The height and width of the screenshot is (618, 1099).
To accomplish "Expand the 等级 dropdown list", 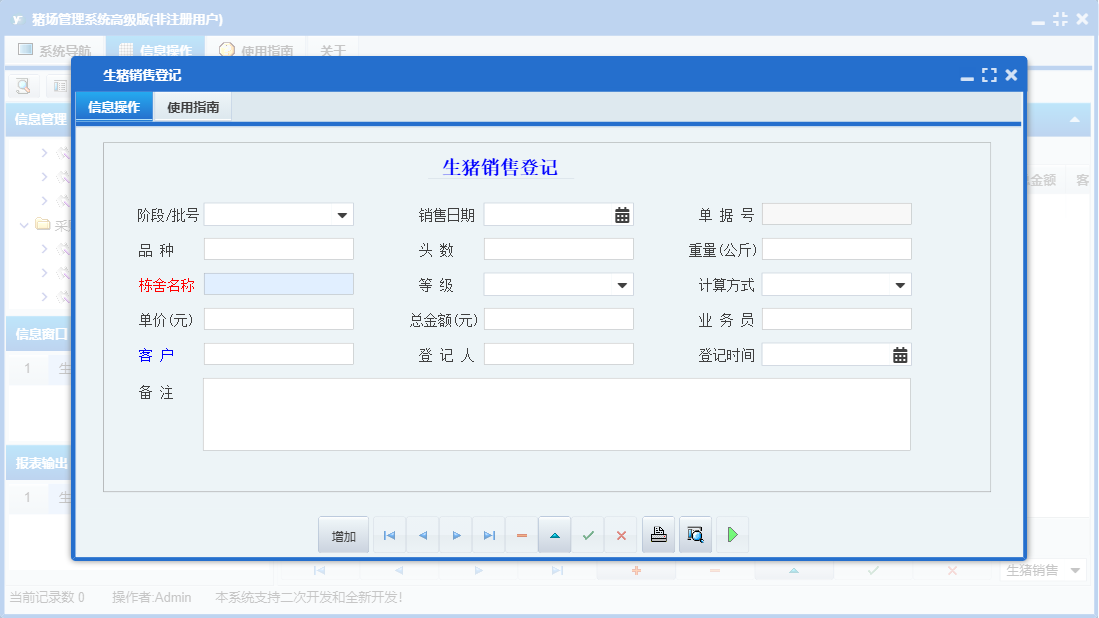I will pos(622,285).
